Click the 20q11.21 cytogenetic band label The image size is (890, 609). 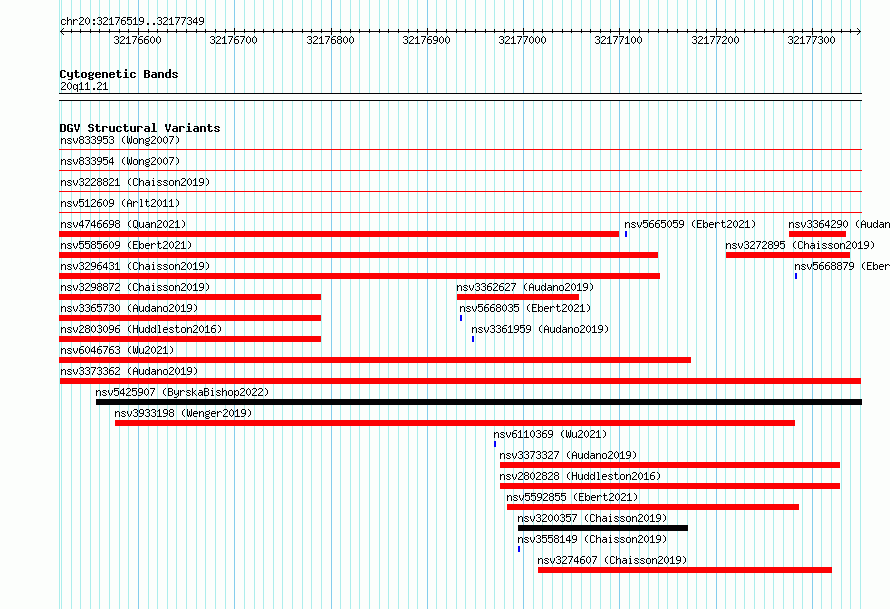(84, 86)
